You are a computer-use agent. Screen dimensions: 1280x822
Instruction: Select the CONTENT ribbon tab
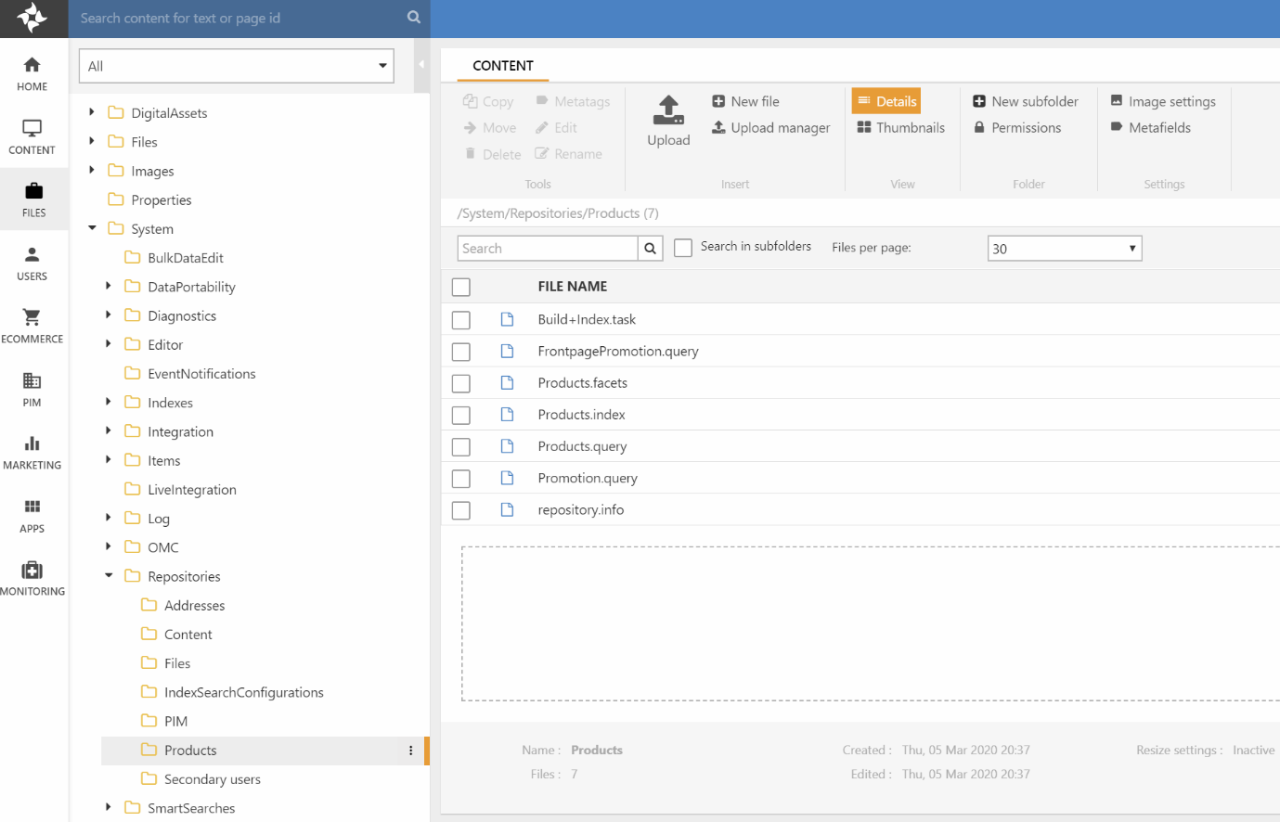click(503, 66)
